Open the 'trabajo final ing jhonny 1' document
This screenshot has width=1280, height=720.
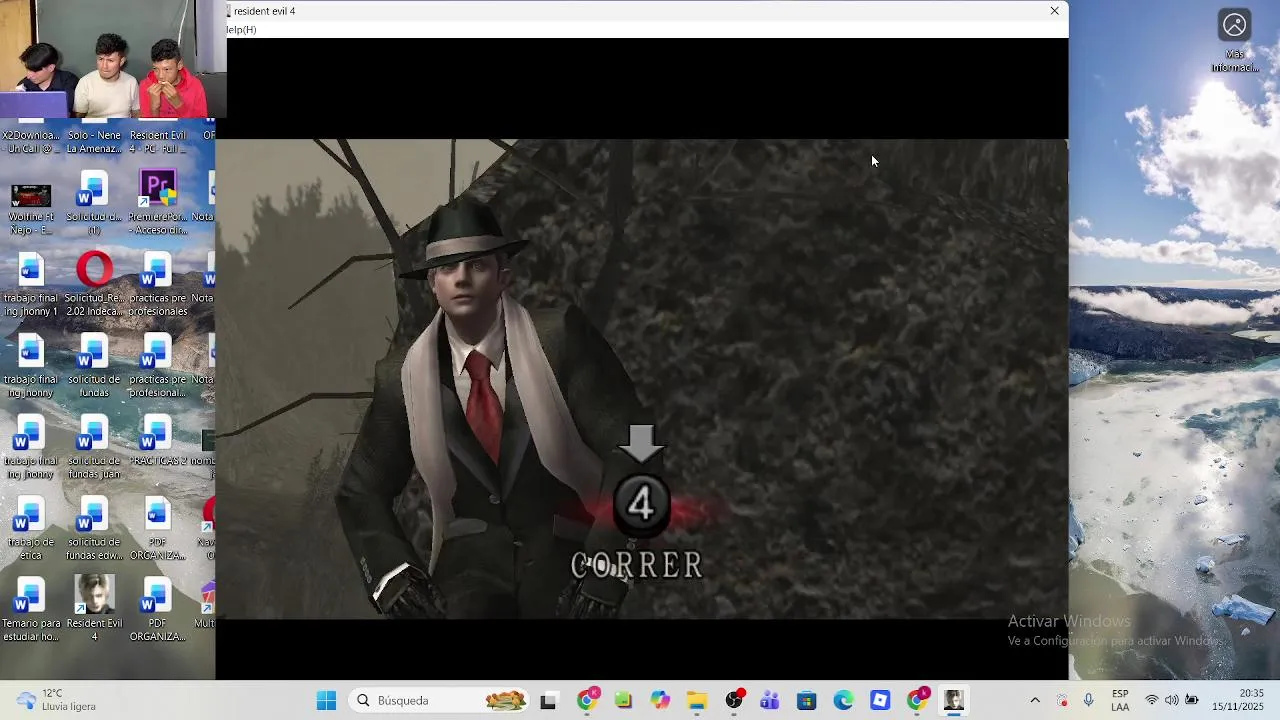[x=31, y=284]
